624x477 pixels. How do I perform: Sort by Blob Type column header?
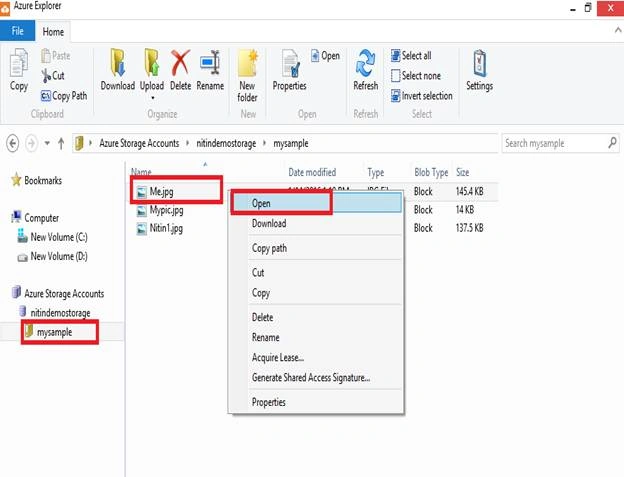point(431,172)
